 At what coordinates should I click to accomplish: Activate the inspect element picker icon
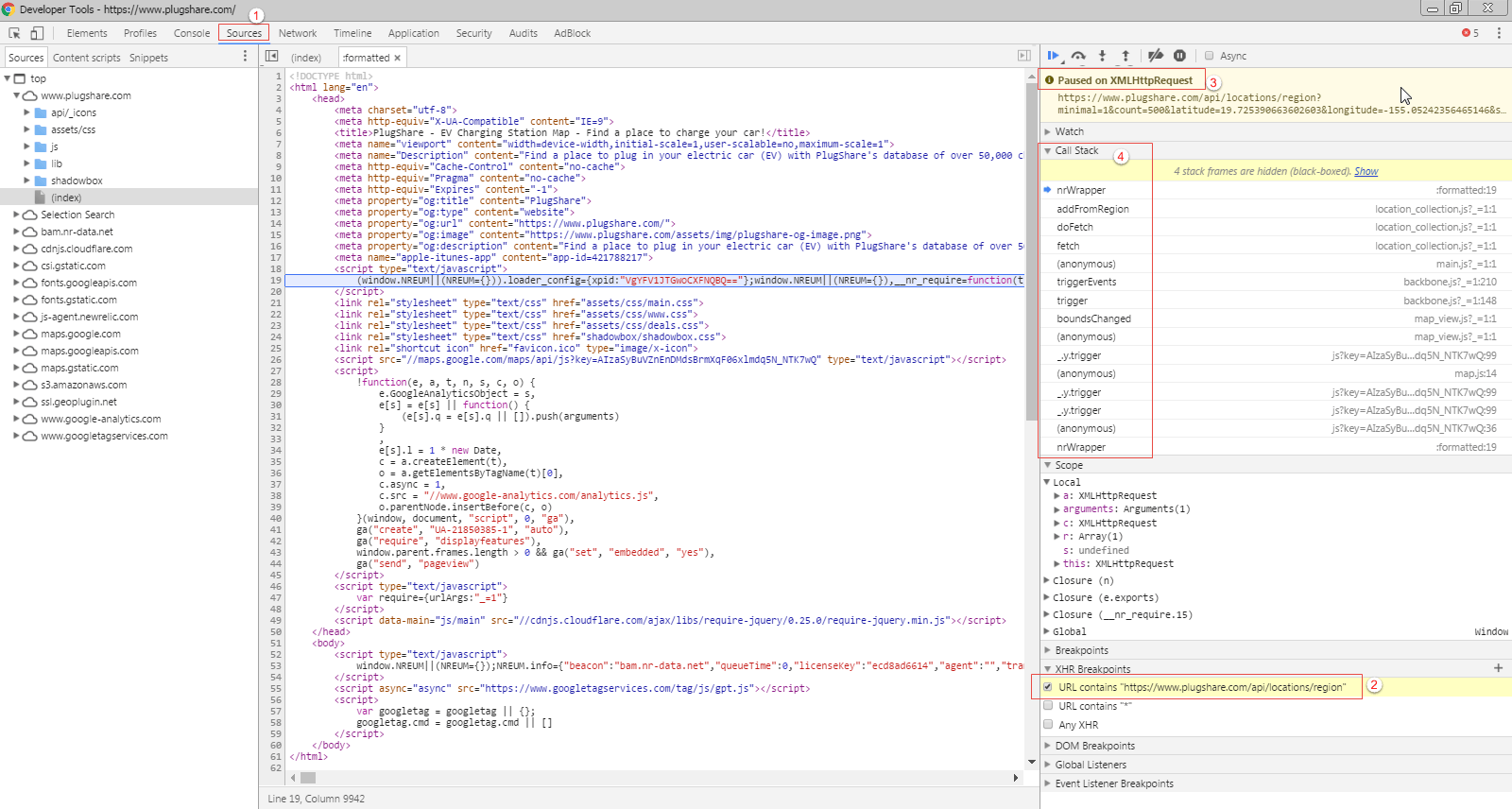click(x=14, y=33)
